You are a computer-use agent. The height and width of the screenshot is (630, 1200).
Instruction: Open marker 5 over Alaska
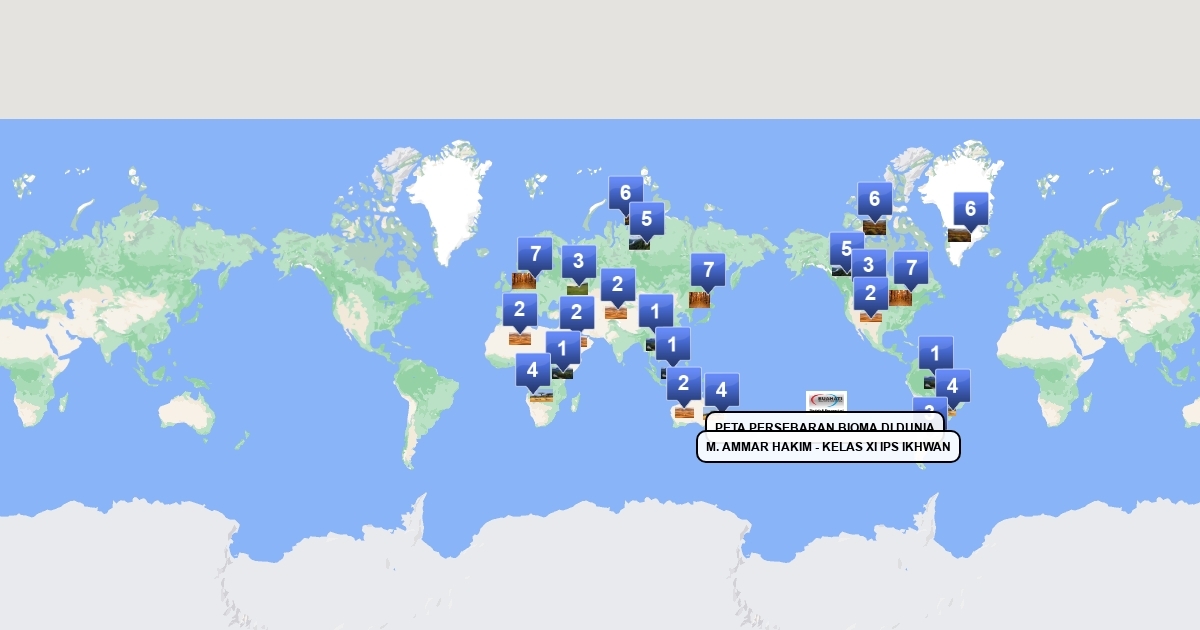845,249
